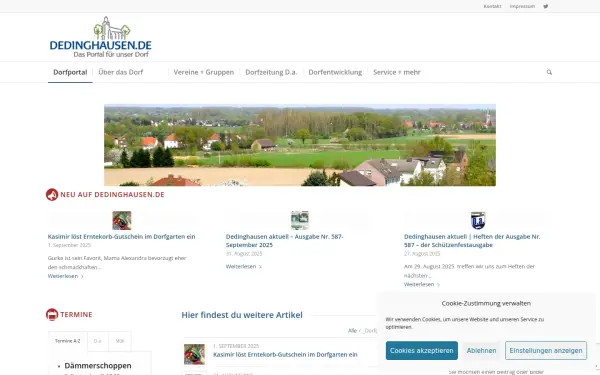
Task: Open the Dorfzeitung D.a. menu
Action: coord(271,72)
